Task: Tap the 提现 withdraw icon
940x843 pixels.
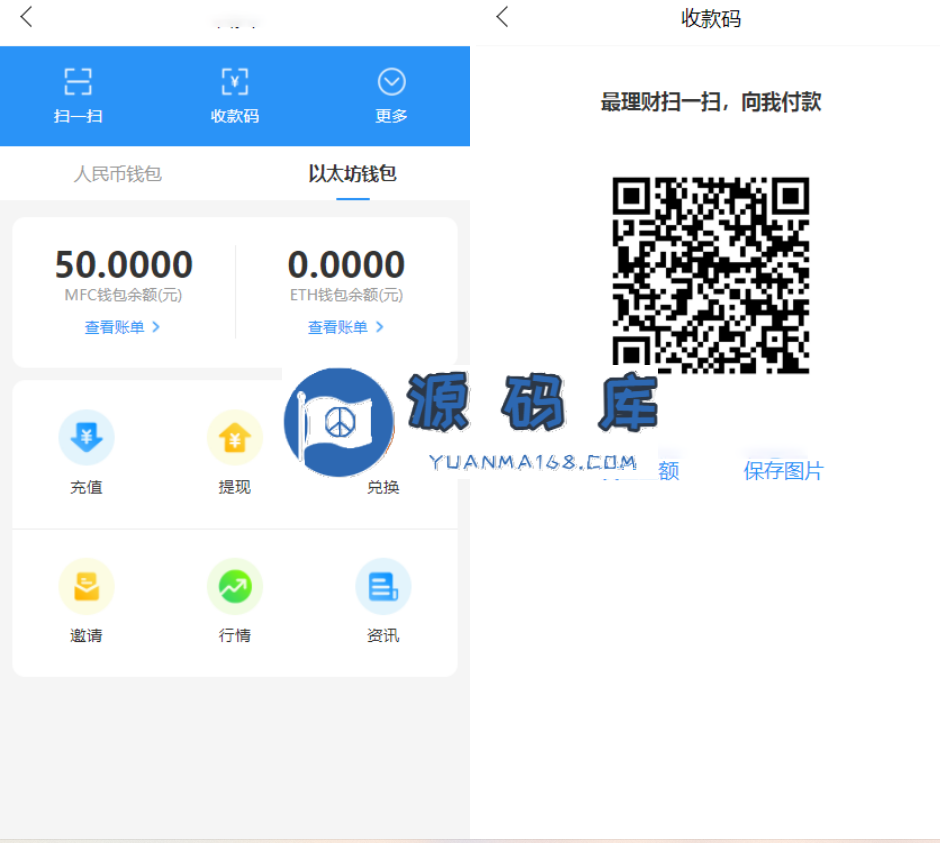Action: [x=235, y=437]
